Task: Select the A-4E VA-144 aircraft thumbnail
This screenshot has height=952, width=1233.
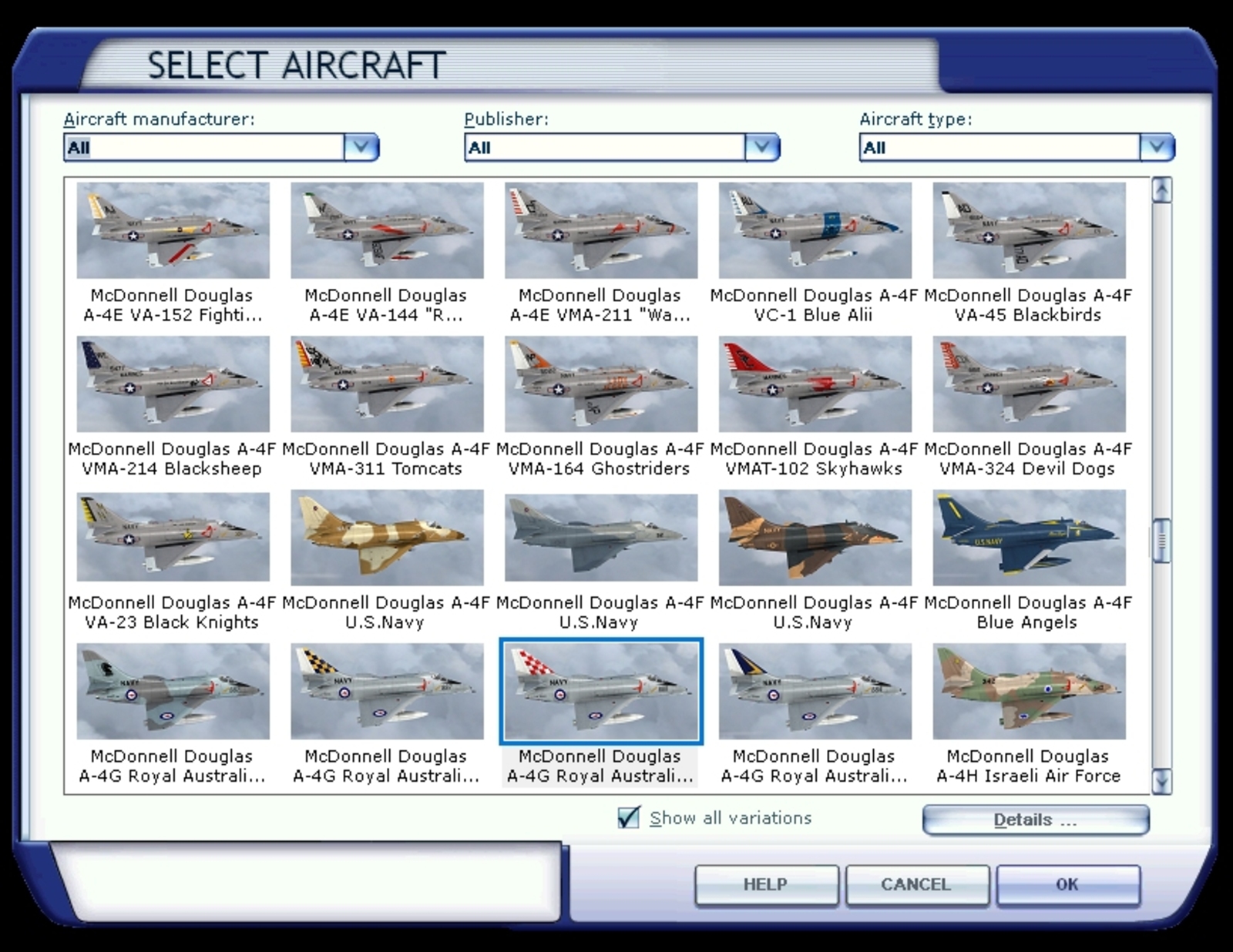Action: (x=387, y=230)
